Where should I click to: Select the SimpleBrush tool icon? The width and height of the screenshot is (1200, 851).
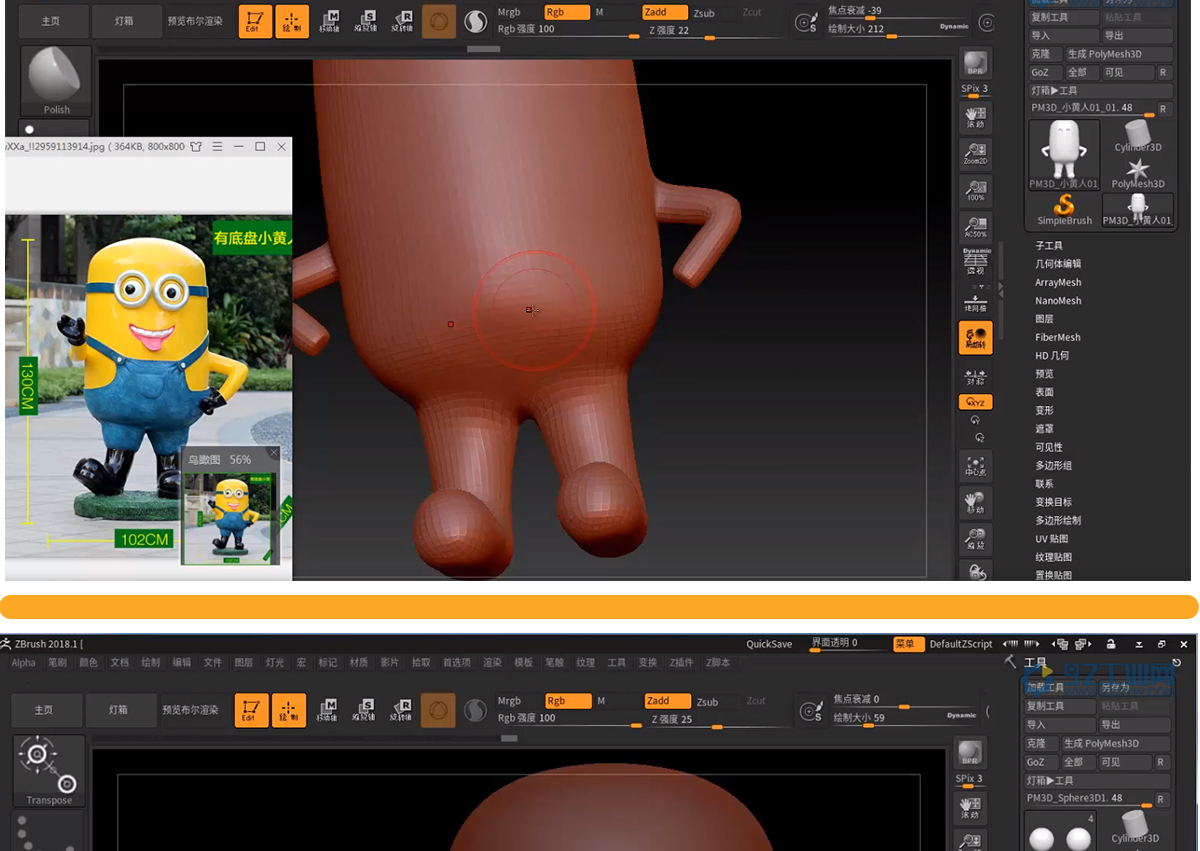(x=1065, y=208)
